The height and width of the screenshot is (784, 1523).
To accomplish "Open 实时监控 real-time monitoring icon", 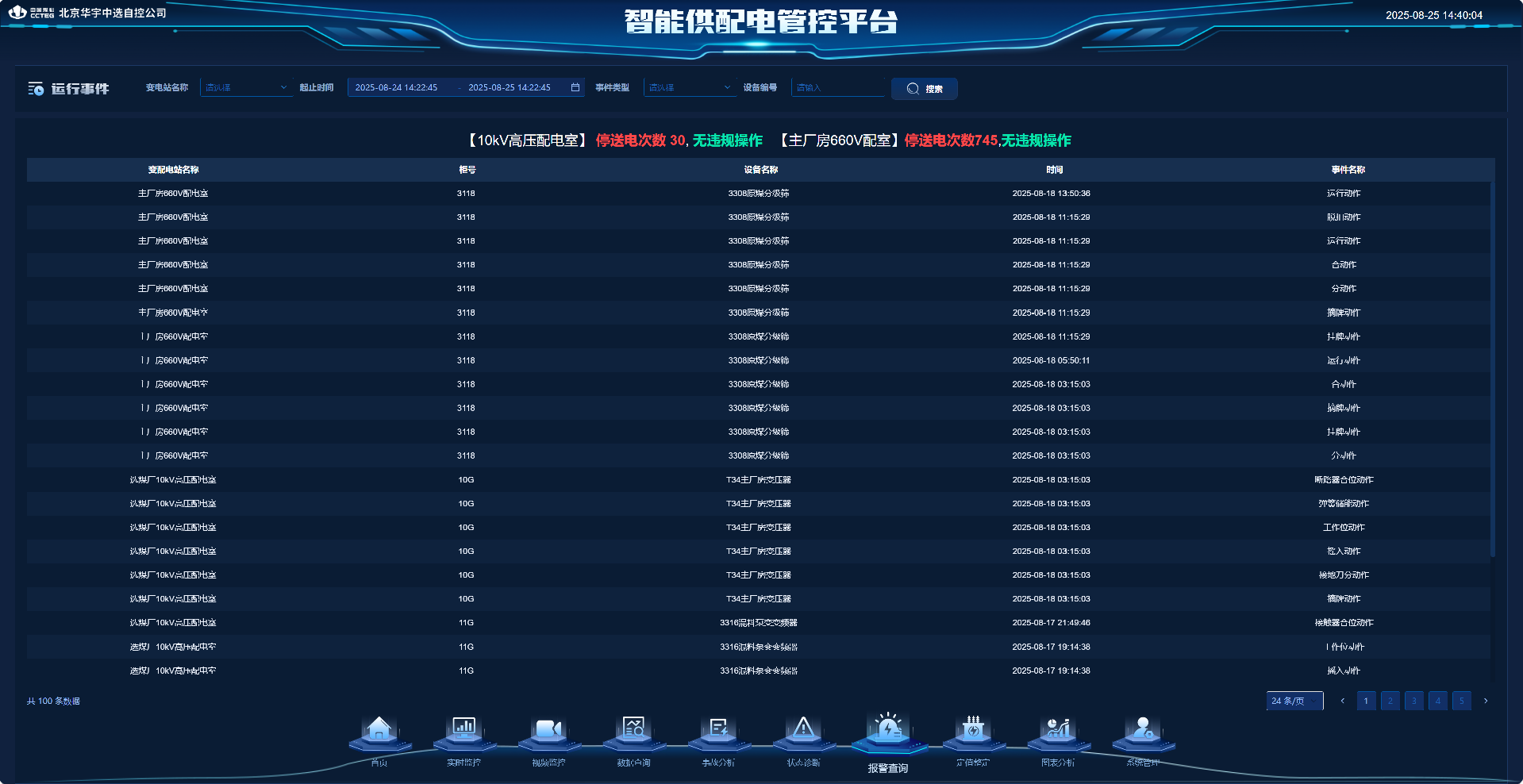I will (463, 730).
